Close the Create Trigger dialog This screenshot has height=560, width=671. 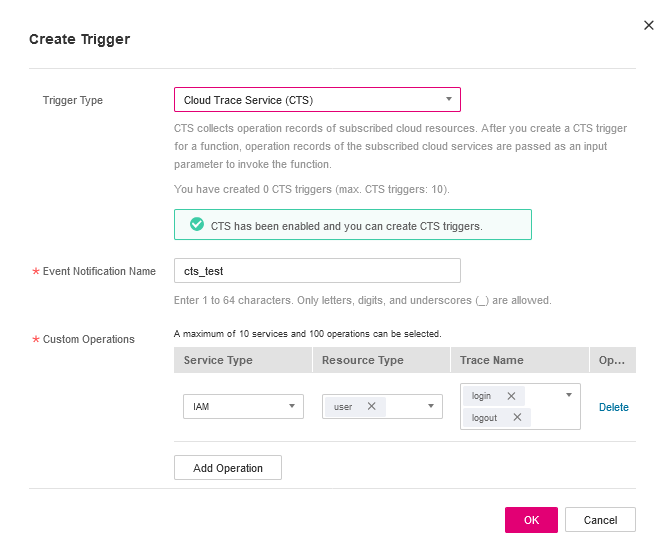649,25
